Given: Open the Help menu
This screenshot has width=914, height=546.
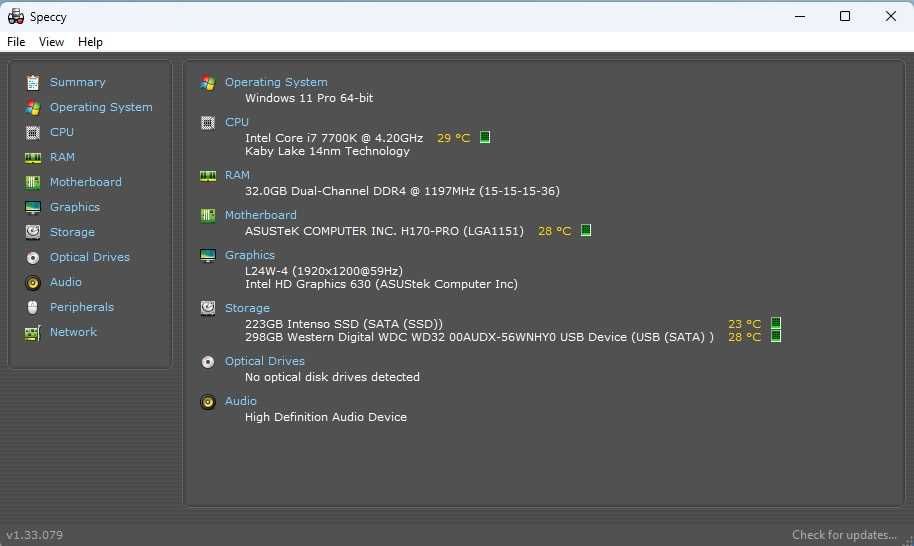Looking at the screenshot, I should (x=90, y=42).
